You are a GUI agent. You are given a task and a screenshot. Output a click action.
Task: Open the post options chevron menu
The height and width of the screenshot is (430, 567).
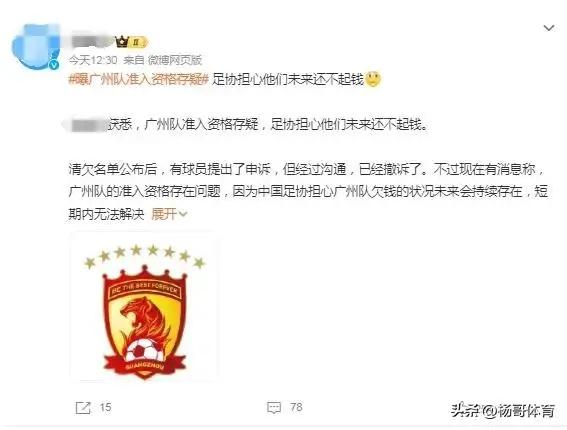[x=549, y=28]
